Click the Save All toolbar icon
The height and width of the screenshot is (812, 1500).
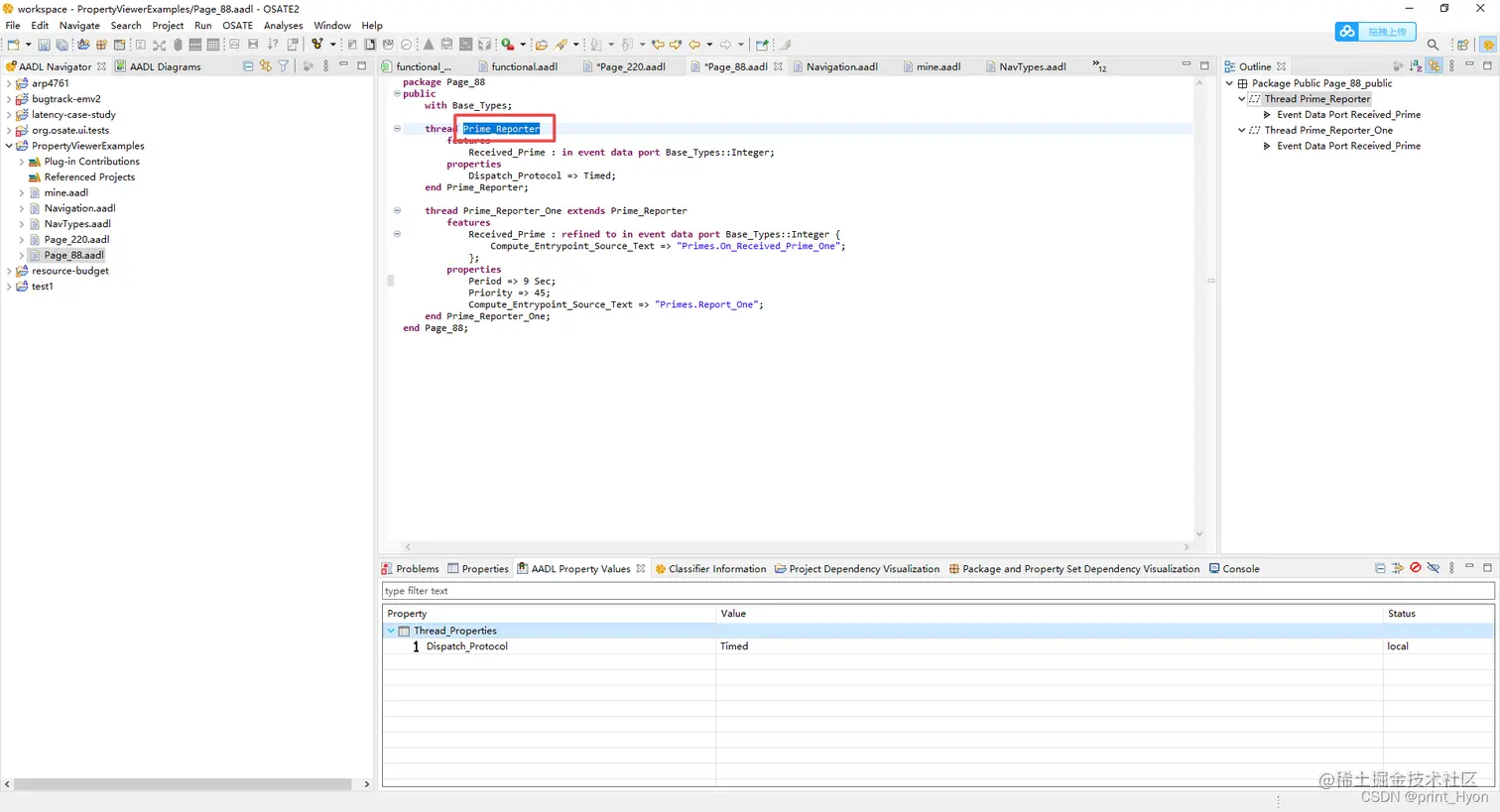(x=62, y=45)
